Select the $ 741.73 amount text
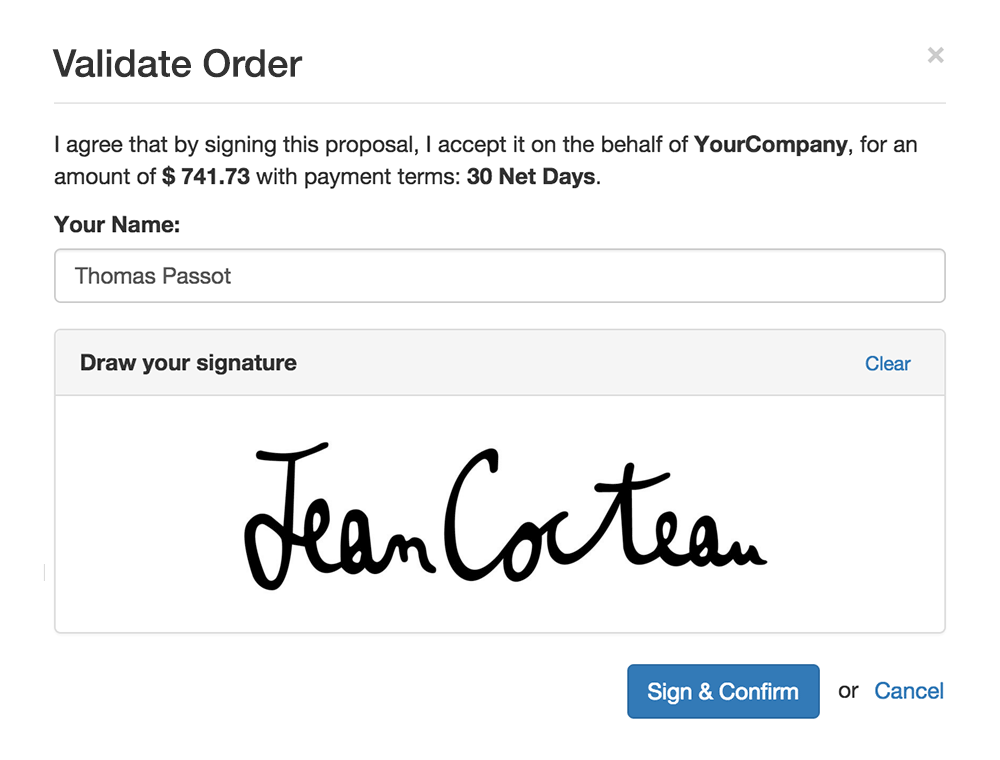Viewport: 1000px width, 760px height. [206, 178]
